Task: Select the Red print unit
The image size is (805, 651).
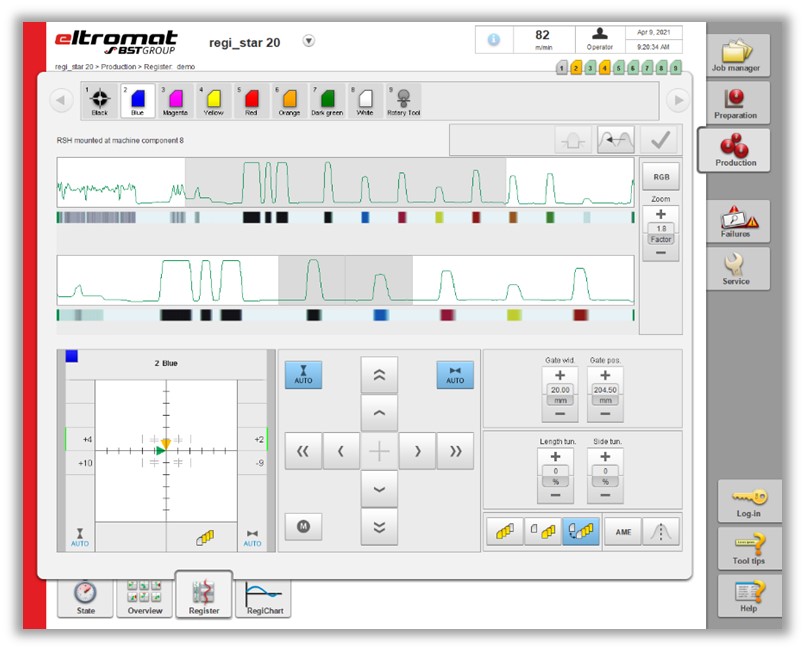Action: click(251, 101)
